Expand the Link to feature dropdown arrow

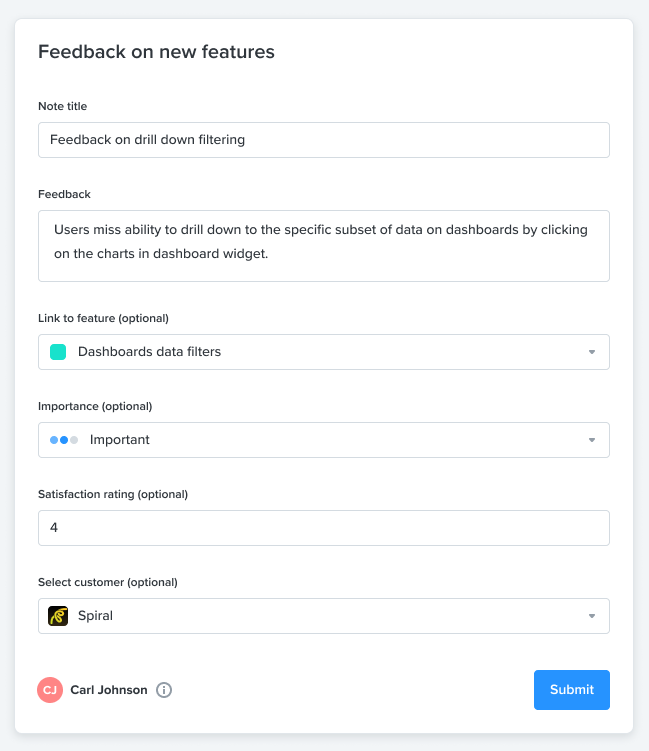coord(592,352)
